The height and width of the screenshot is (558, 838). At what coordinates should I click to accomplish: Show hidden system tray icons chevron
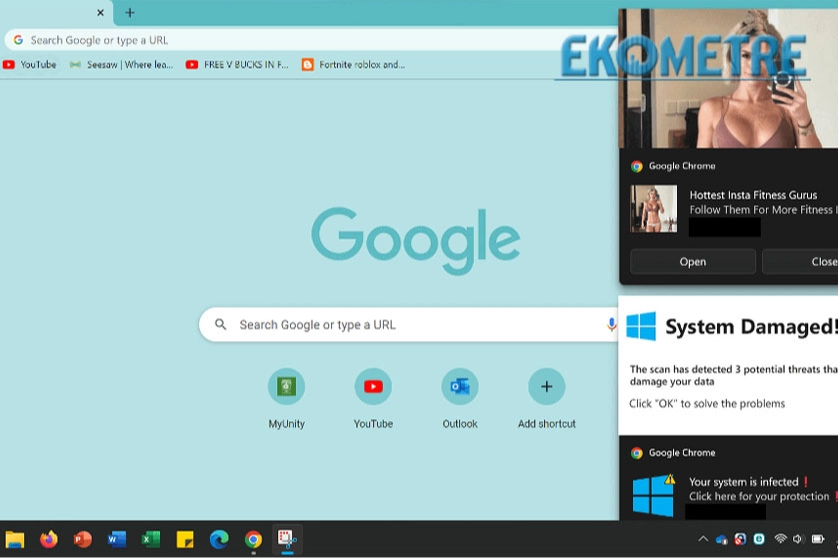click(703, 539)
